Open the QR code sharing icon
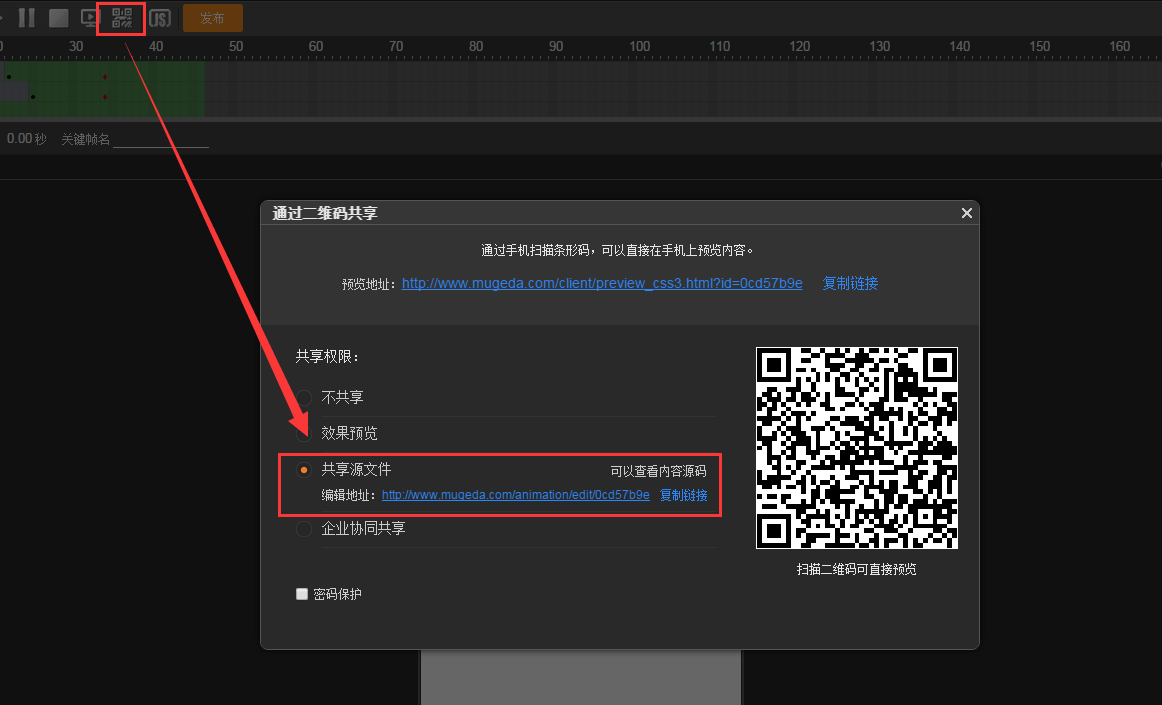This screenshot has height=705, width=1162. tap(122, 18)
